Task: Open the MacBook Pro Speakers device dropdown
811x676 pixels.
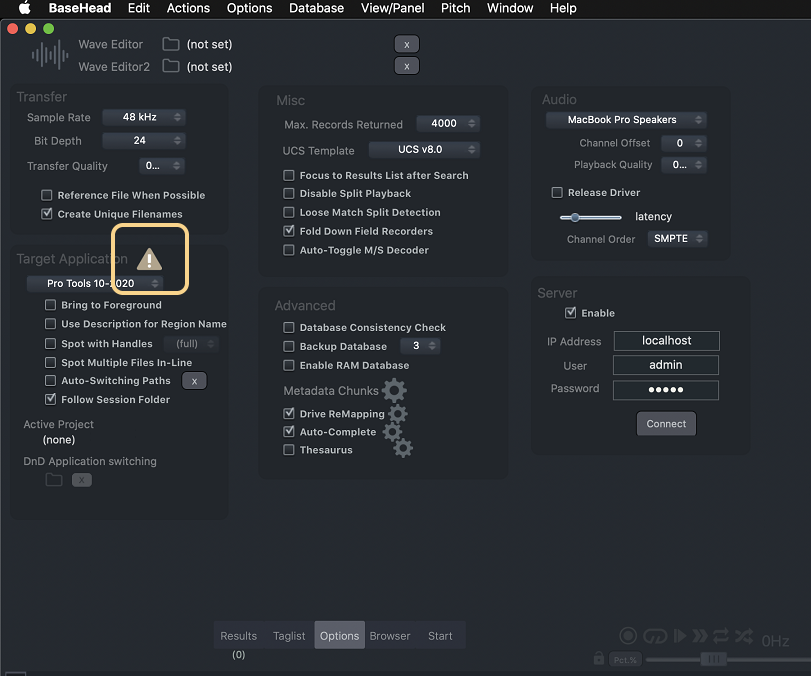Action: click(x=626, y=119)
